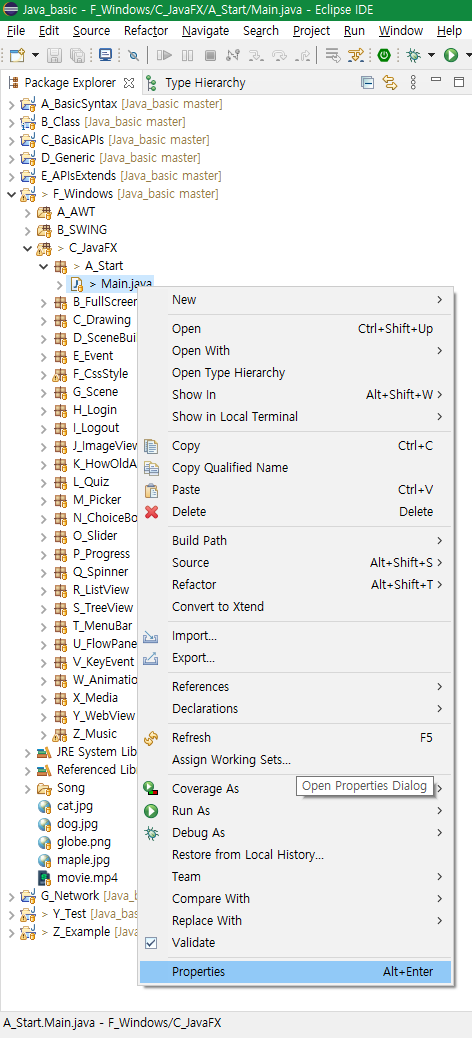Click the Save toolbar icon

point(55,56)
